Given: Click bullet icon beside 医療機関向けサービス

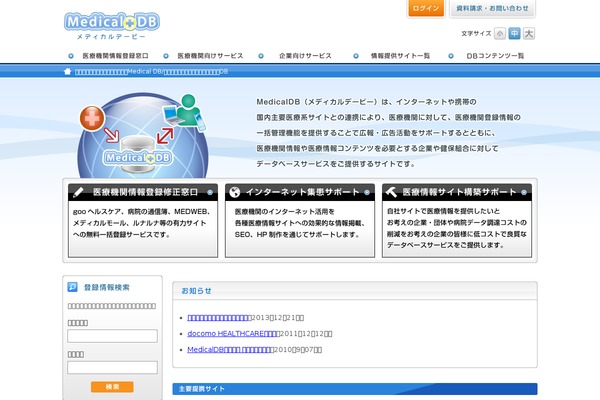Looking at the screenshot, I should click(x=166, y=56).
